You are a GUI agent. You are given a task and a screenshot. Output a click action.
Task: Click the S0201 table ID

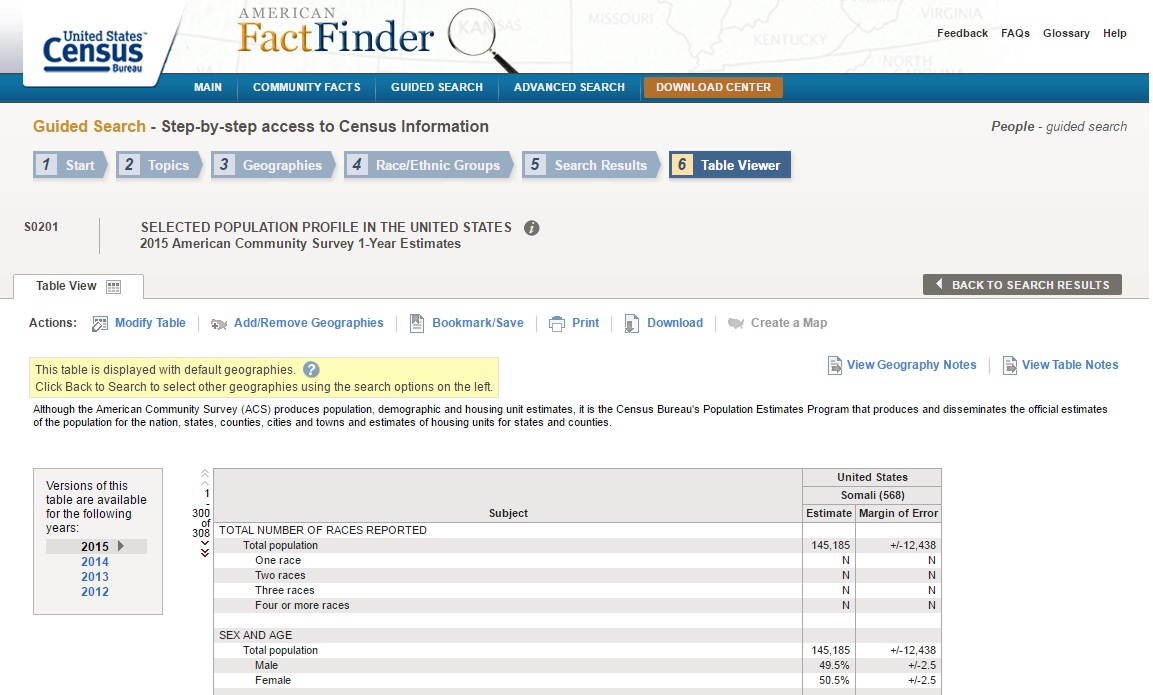(41, 227)
